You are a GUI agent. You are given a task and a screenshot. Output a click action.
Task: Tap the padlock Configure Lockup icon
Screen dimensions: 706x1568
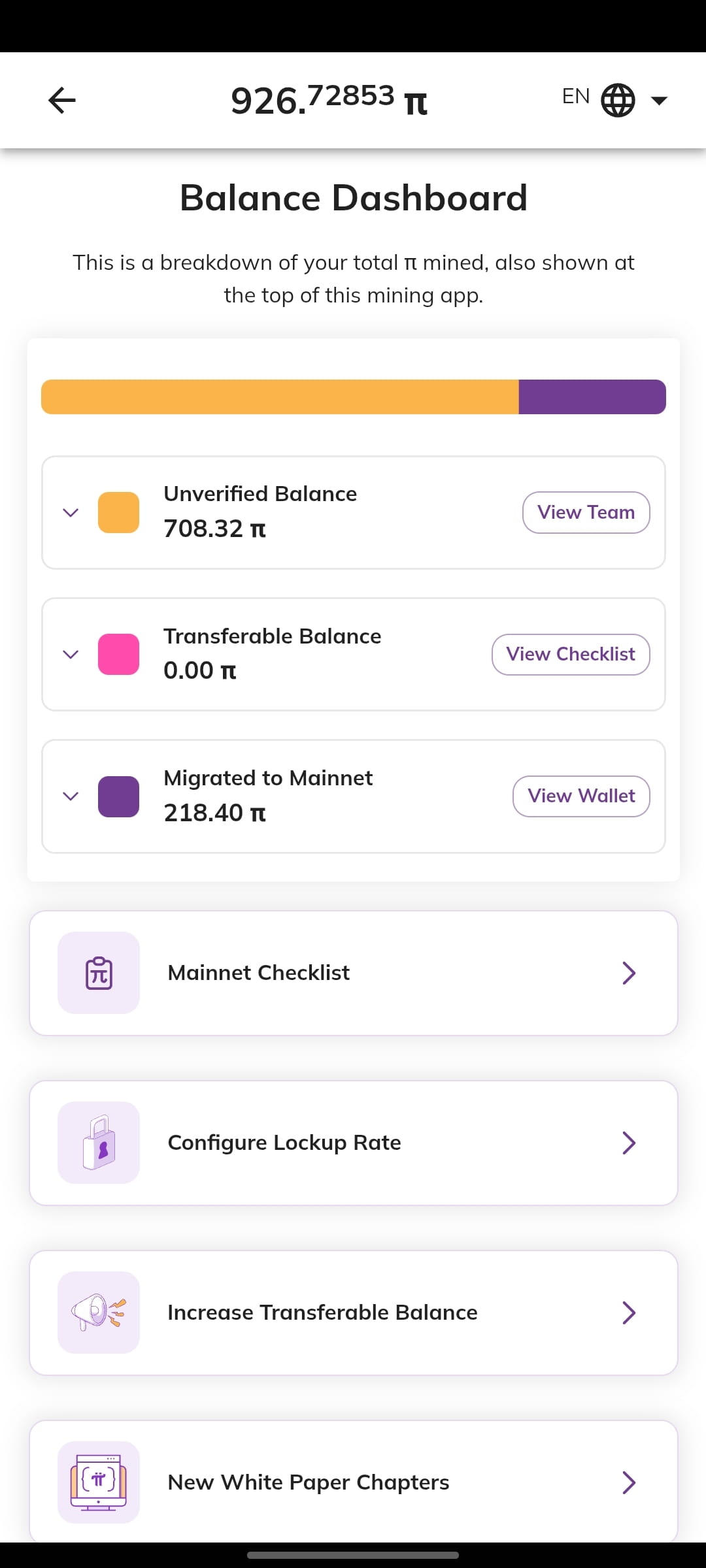click(x=99, y=1143)
